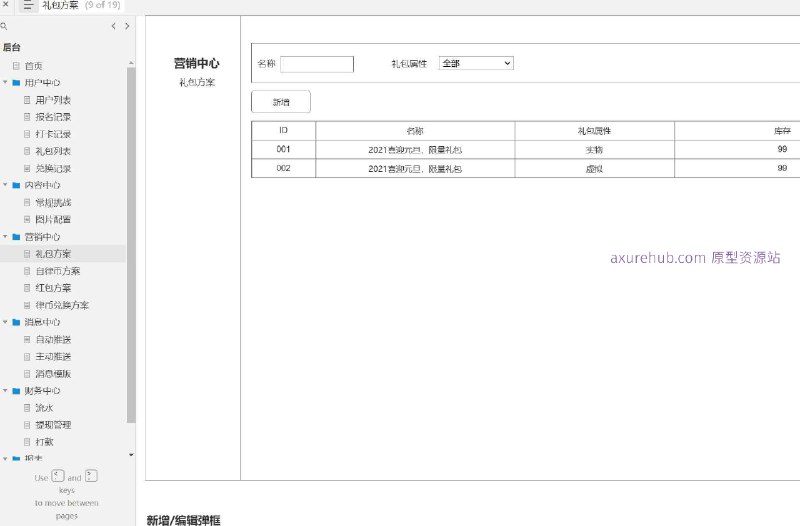
Task: Click the name cell in row 001
Action: click(x=415, y=149)
